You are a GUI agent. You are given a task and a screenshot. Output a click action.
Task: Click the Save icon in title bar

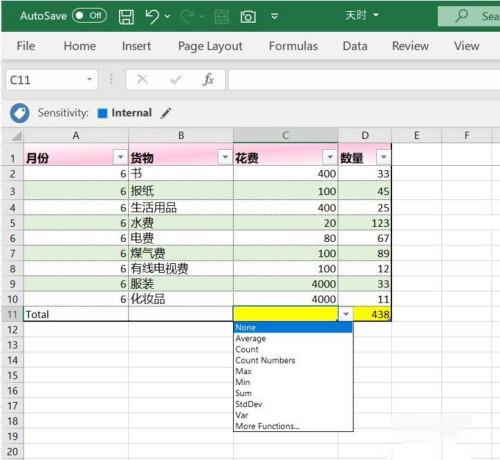[x=126, y=16]
